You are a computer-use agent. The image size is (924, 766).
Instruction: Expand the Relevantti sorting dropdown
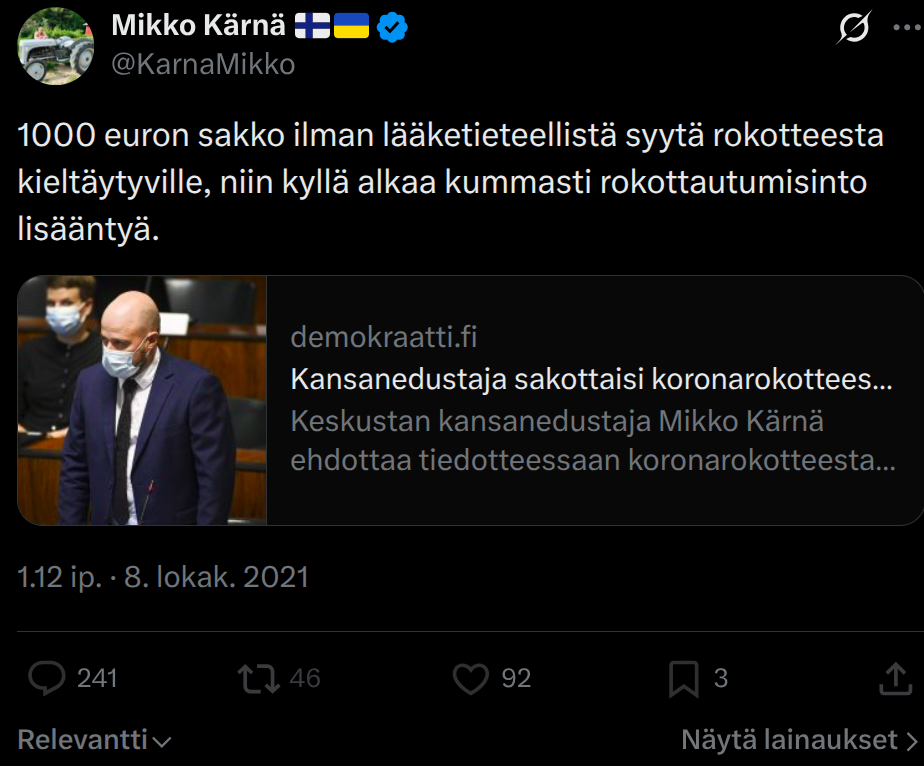(95, 740)
